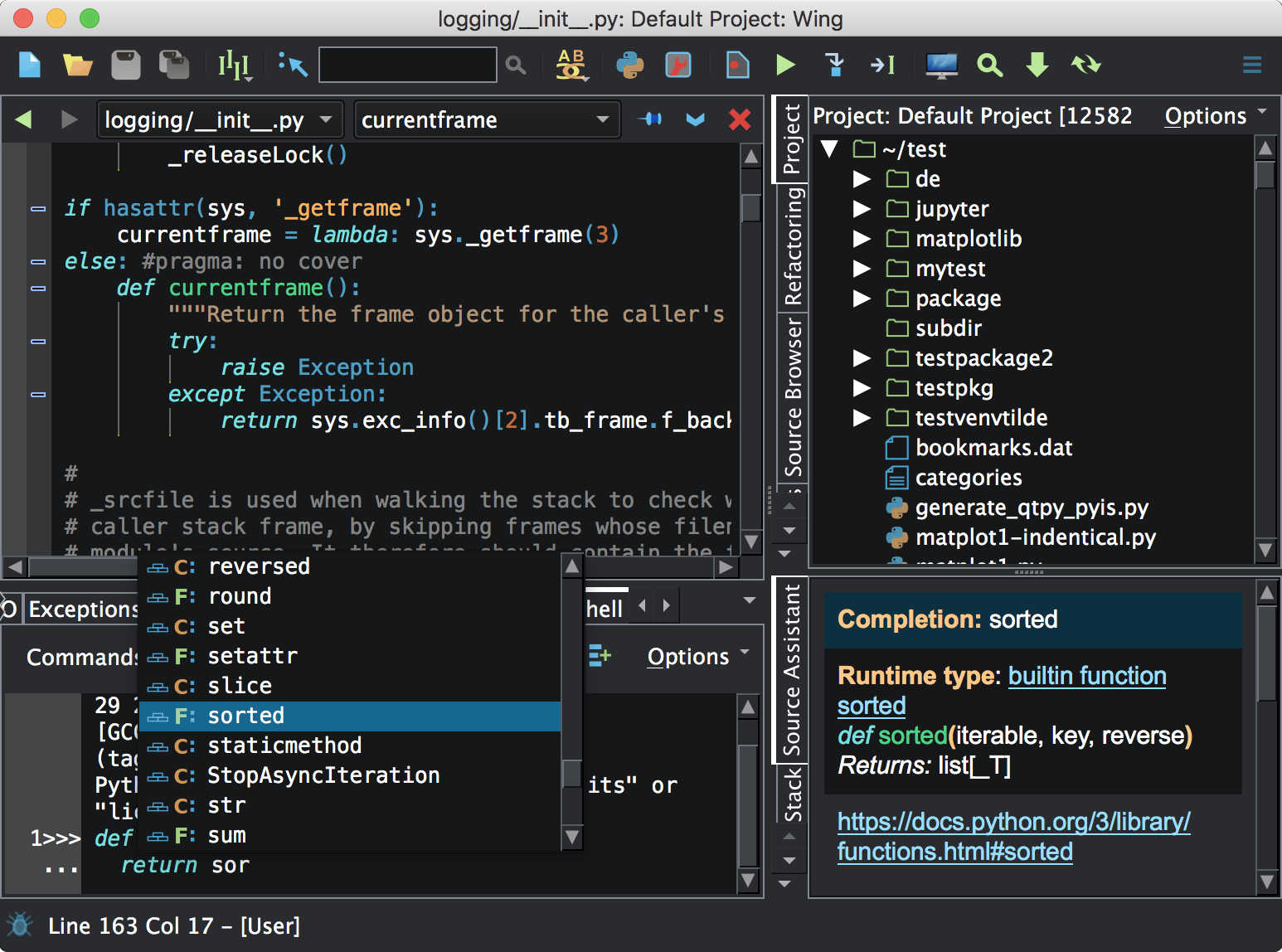
Task: Switch to the Source Browser tab
Action: [793, 398]
